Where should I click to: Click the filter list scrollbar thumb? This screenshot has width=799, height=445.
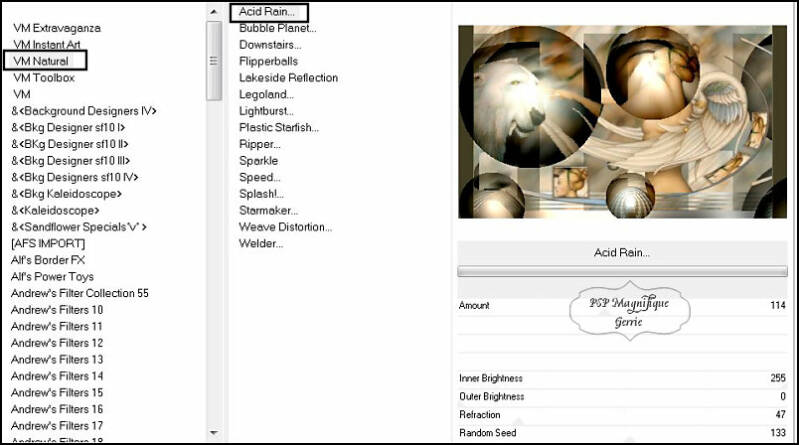[x=214, y=61]
